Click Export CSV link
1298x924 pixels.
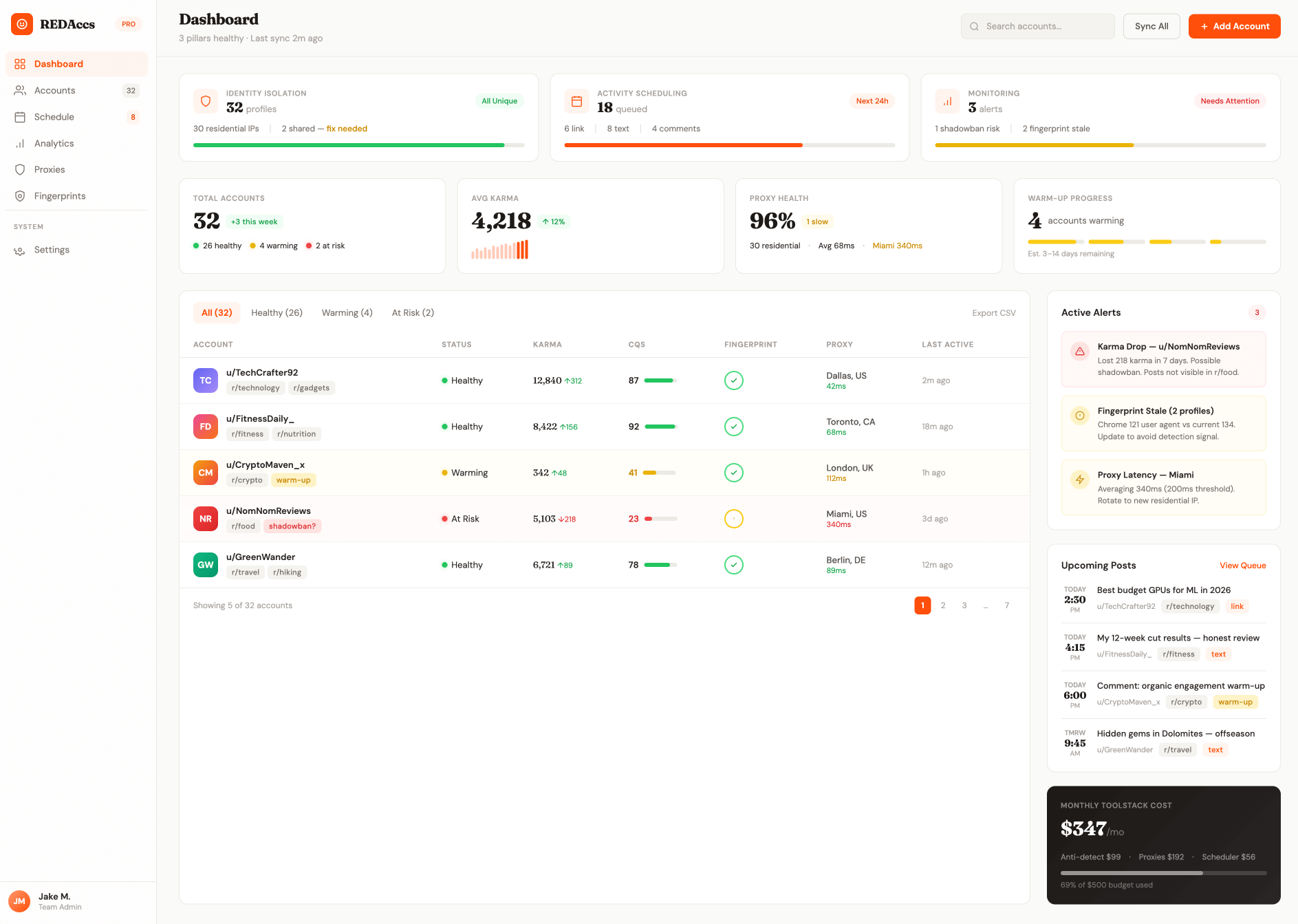(993, 313)
